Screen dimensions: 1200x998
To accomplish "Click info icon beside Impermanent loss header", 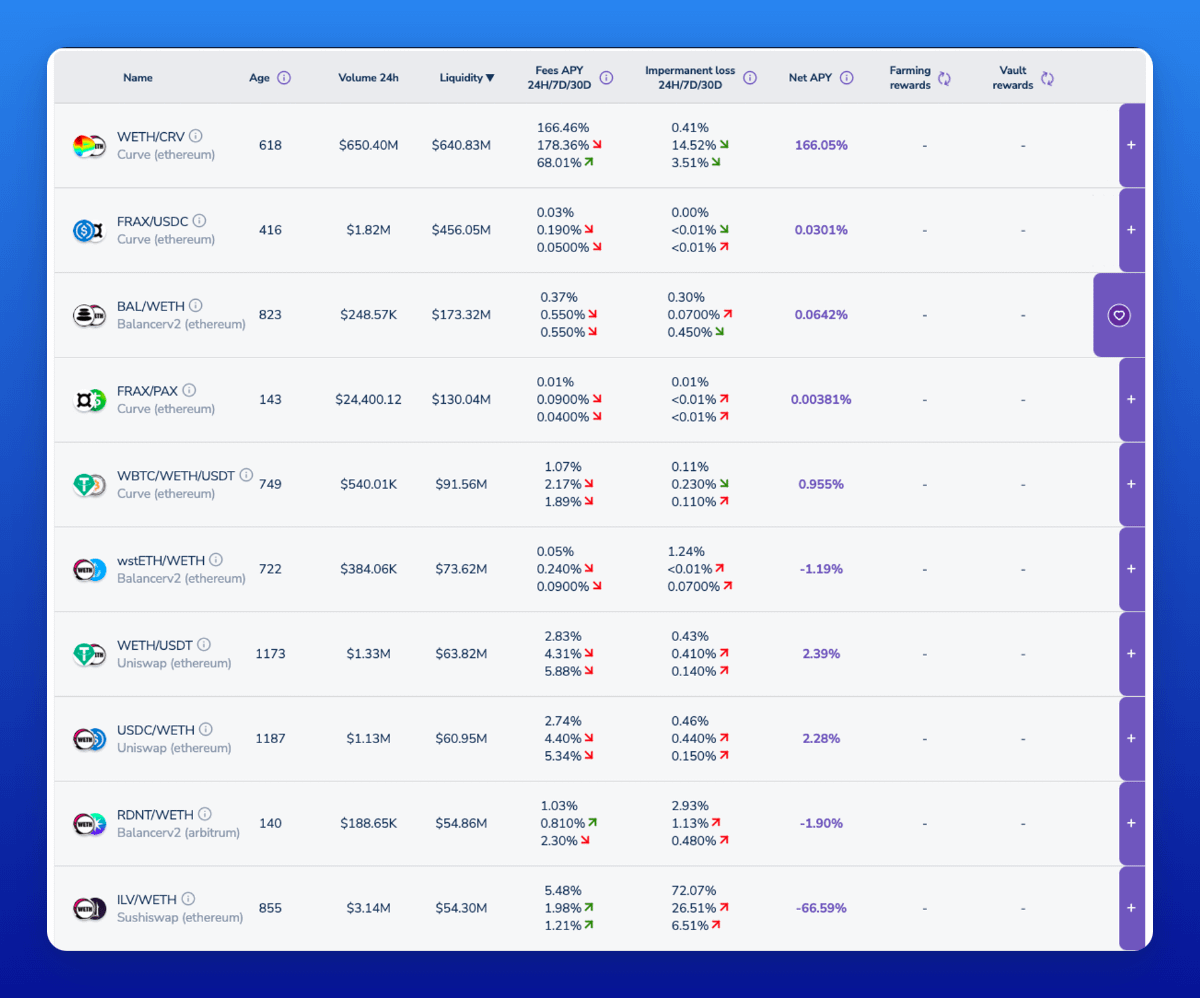I will [x=750, y=78].
